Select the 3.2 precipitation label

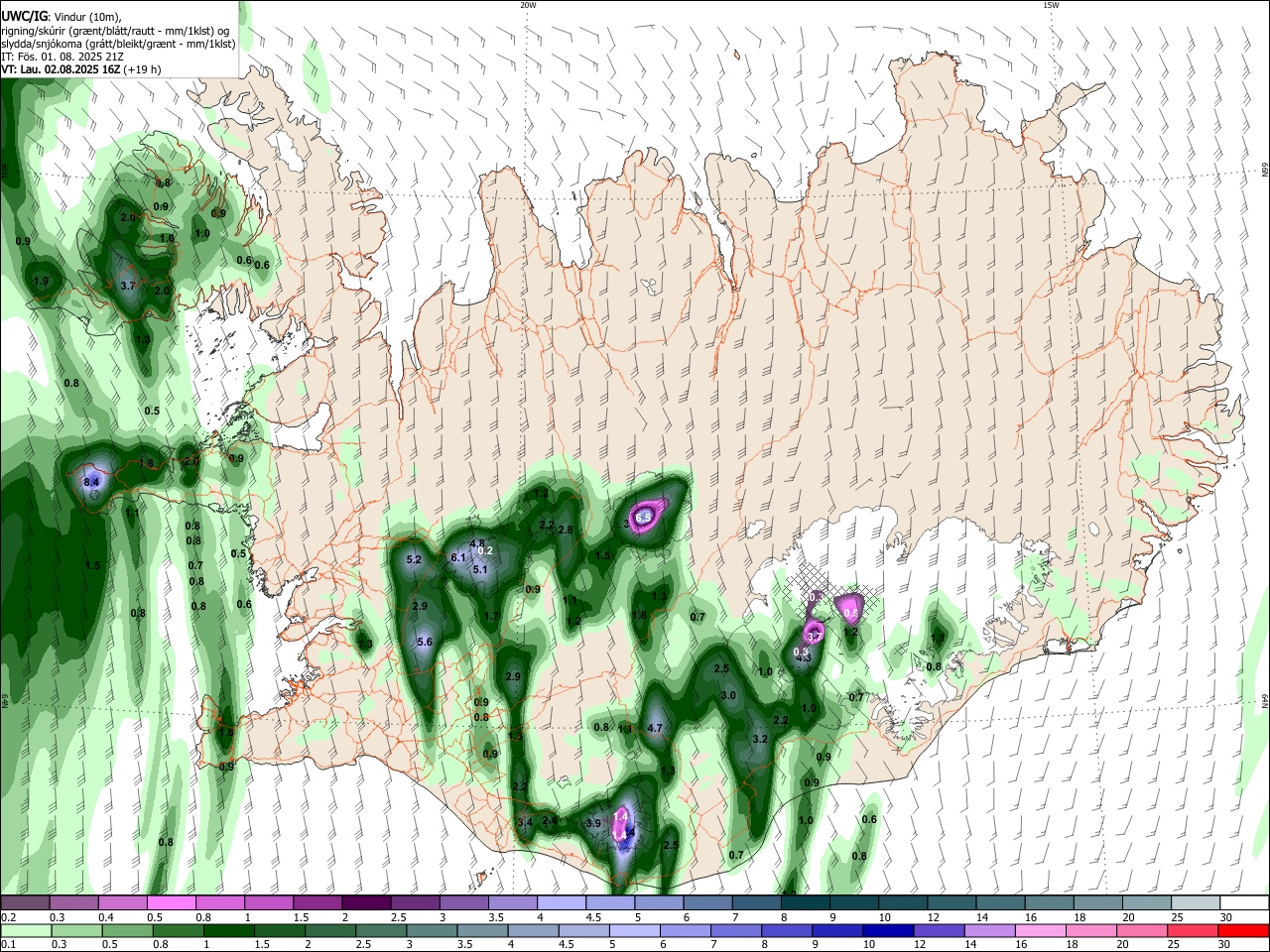tap(761, 739)
